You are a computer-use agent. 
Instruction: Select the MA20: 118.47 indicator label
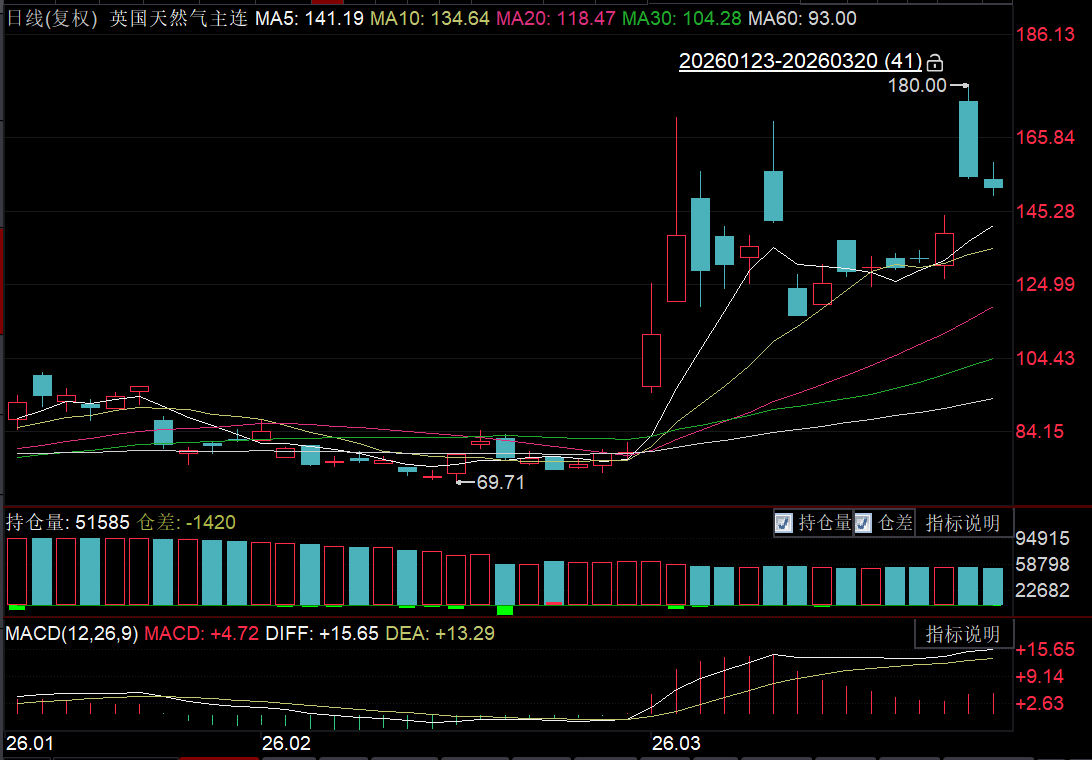tap(556, 19)
